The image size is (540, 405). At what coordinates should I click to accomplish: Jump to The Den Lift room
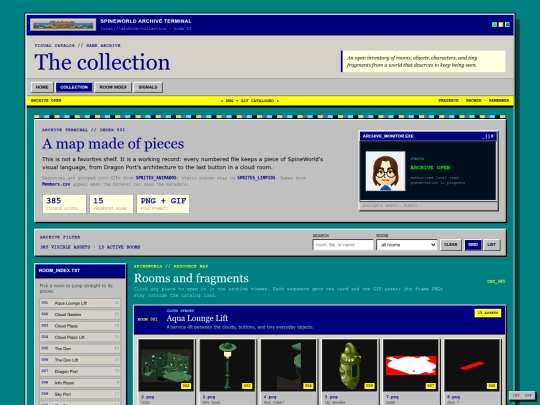click(x=80, y=360)
